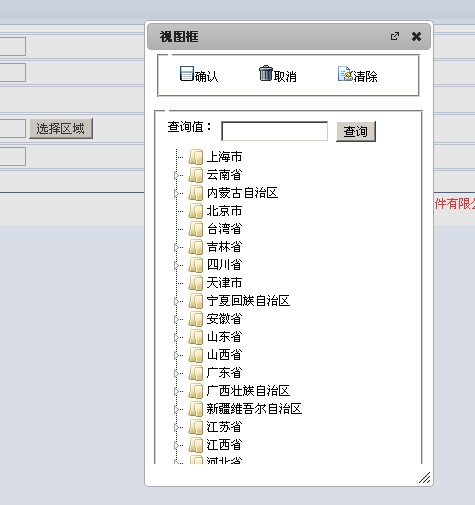Click the 取消 trash can icon
Screen dimensions: 475x505
266,73
